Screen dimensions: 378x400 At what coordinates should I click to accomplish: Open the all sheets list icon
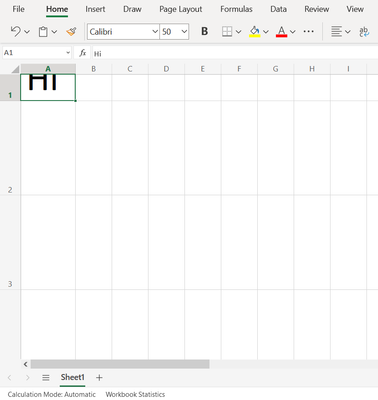coord(46,378)
